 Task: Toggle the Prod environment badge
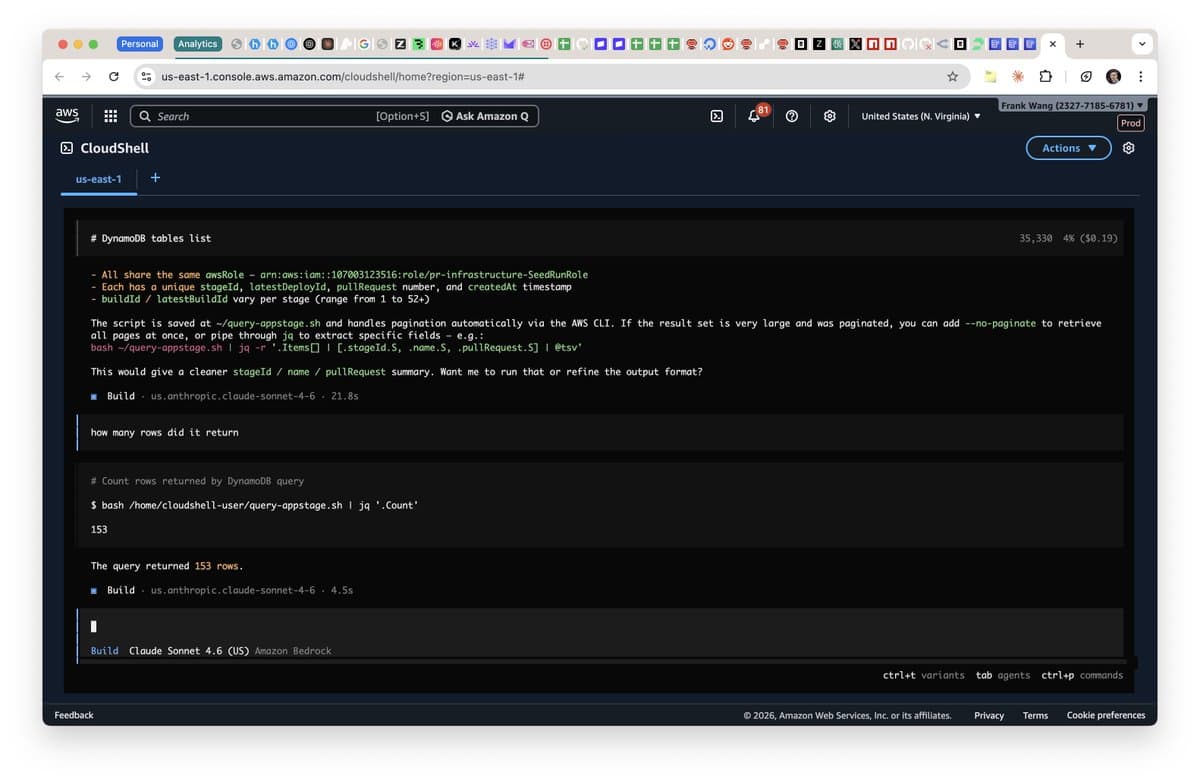point(1130,123)
